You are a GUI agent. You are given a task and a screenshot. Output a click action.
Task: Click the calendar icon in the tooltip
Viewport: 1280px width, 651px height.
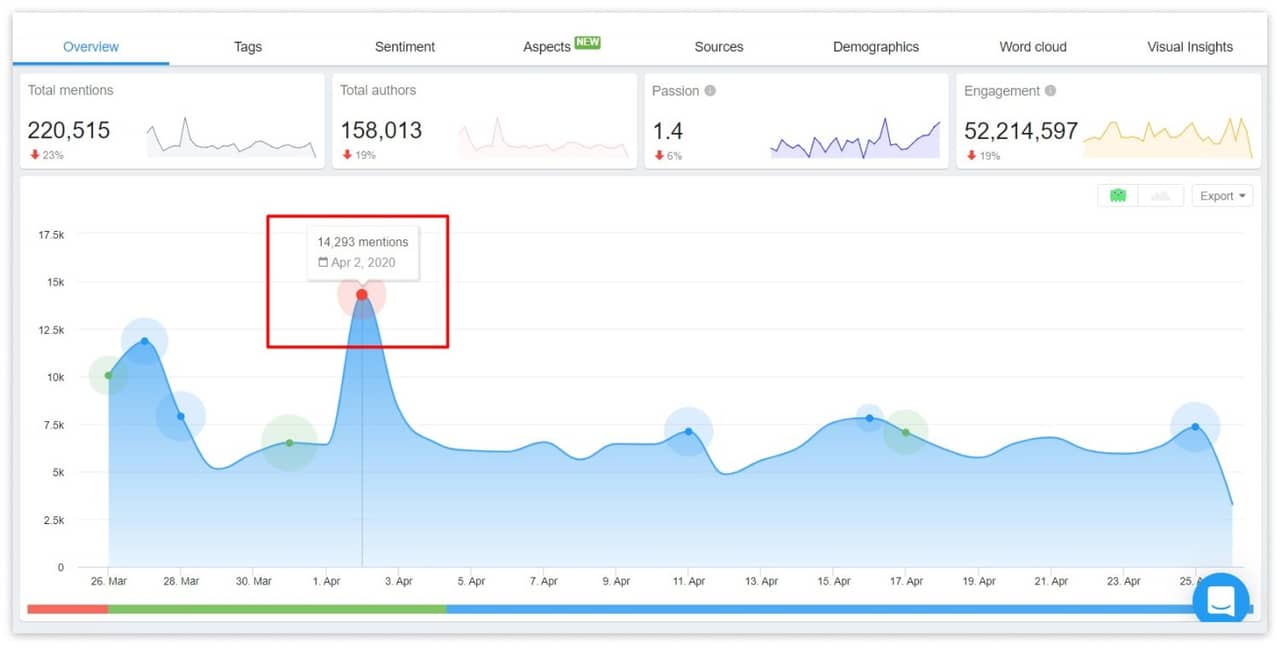tap(324, 263)
